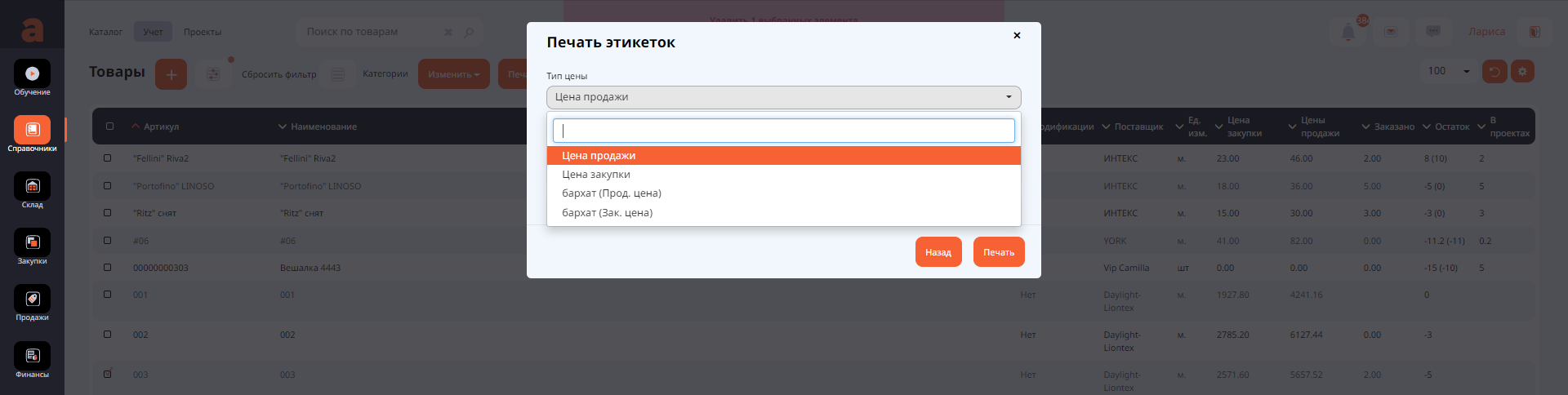Choose бархат (Прод. цена) from list
The image size is (1568, 395).
612,193
